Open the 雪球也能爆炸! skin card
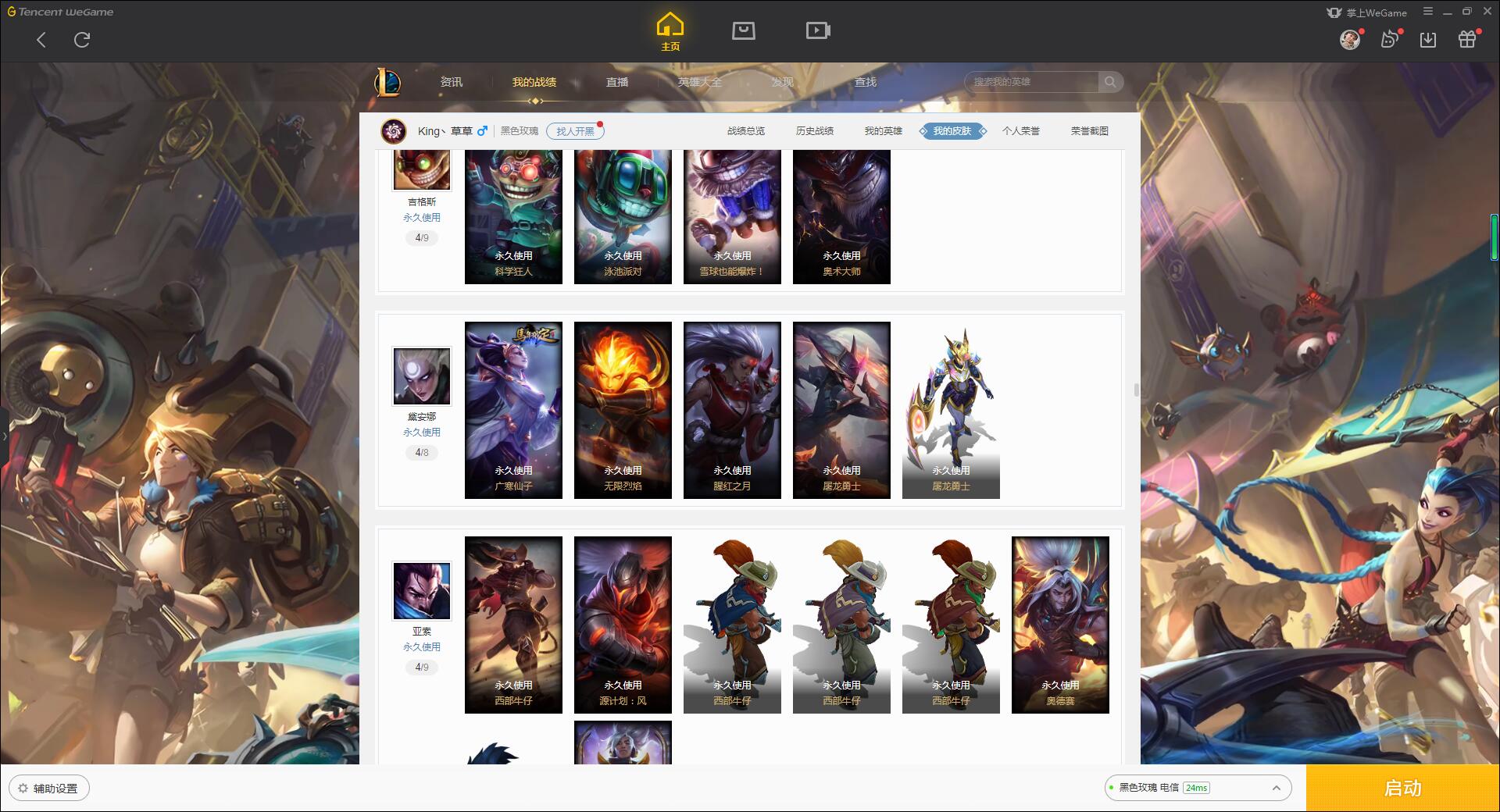Viewport: 1500px width, 812px height. [732, 217]
